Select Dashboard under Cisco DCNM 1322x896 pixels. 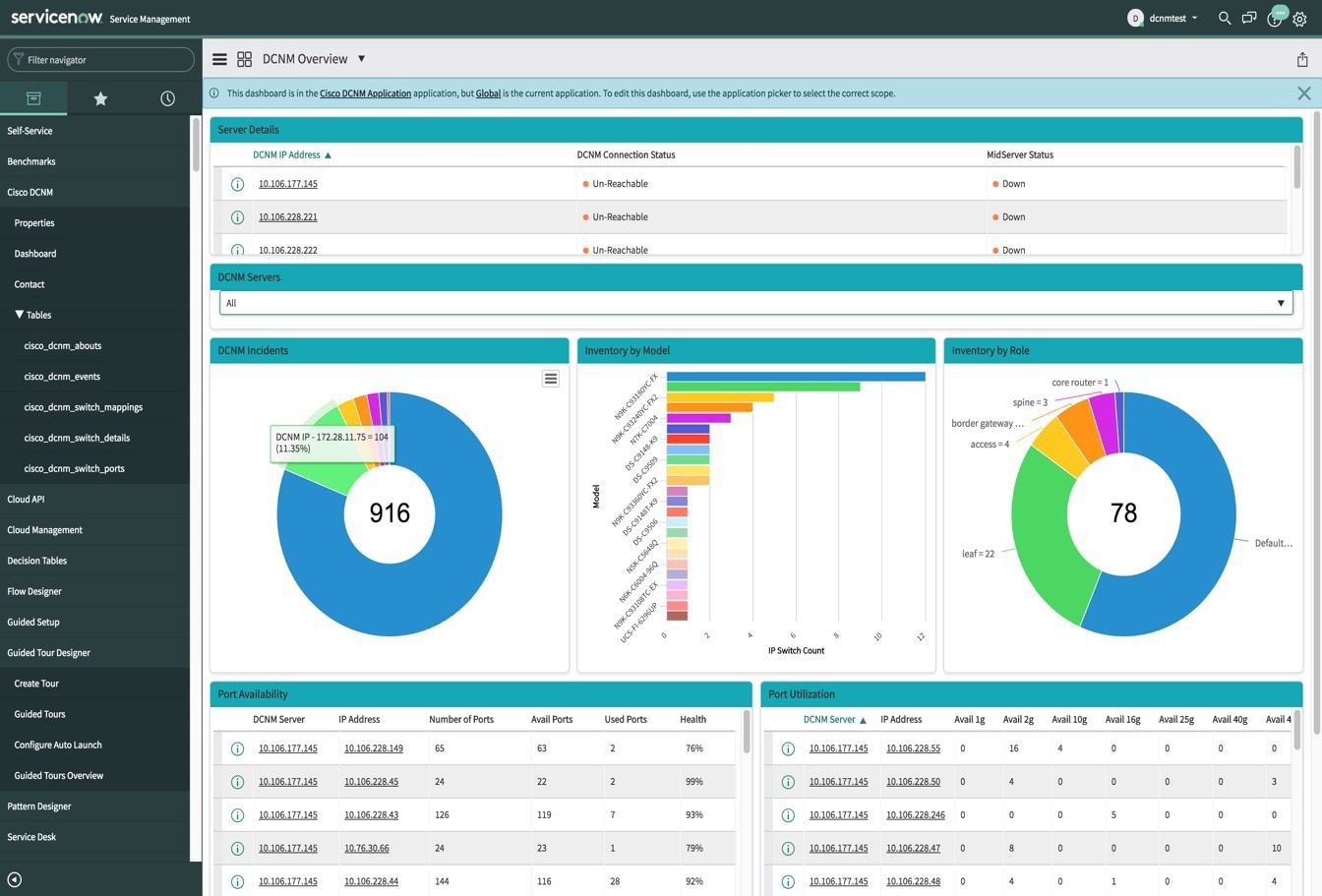point(35,254)
